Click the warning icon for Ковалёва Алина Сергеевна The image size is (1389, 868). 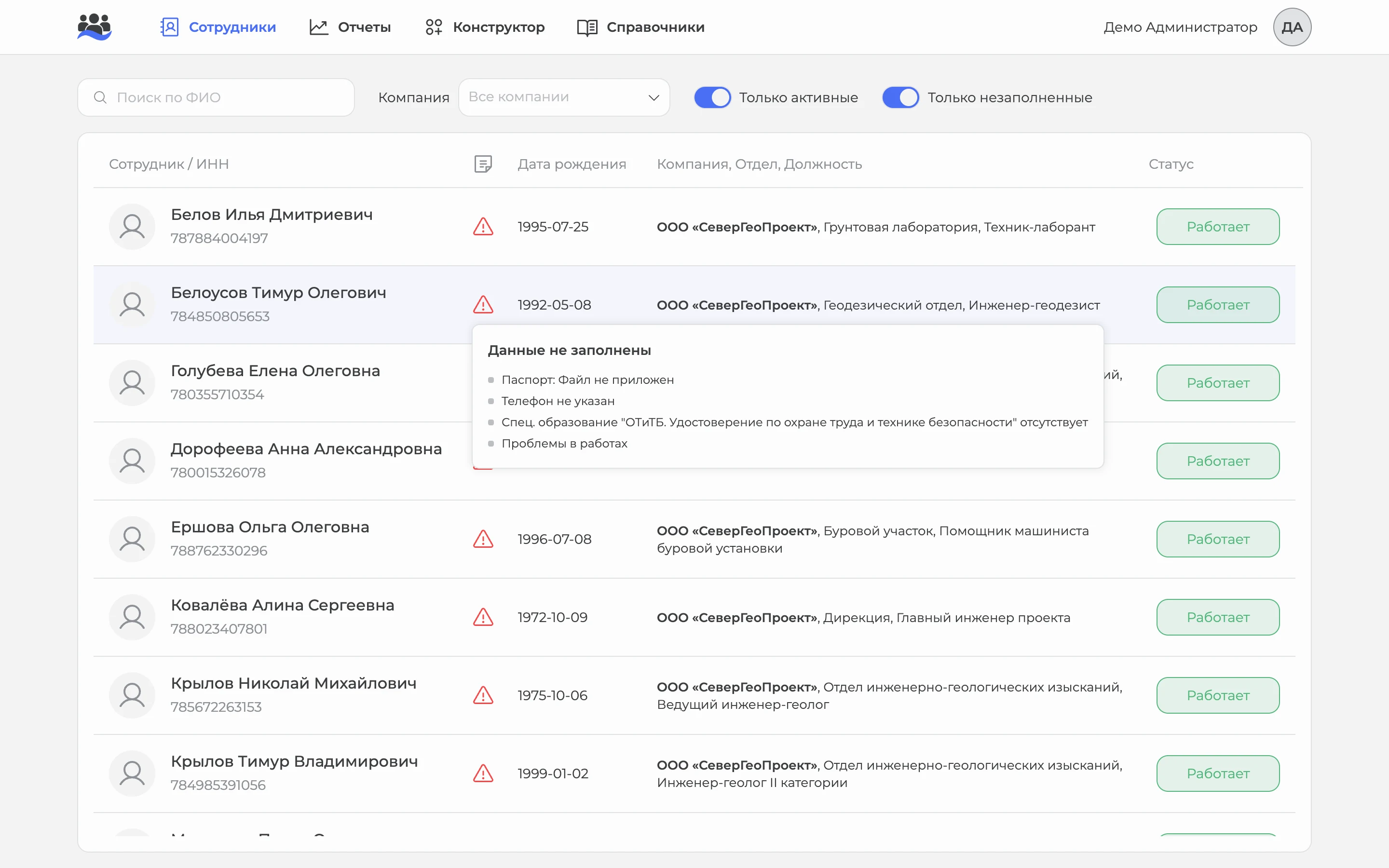pos(483,617)
